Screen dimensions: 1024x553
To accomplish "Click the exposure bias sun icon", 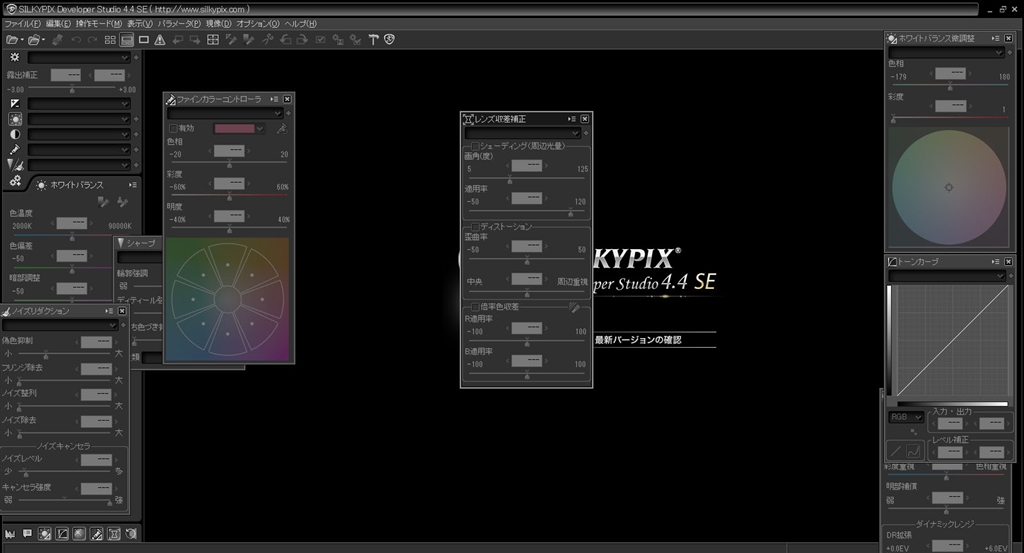I will (14, 57).
